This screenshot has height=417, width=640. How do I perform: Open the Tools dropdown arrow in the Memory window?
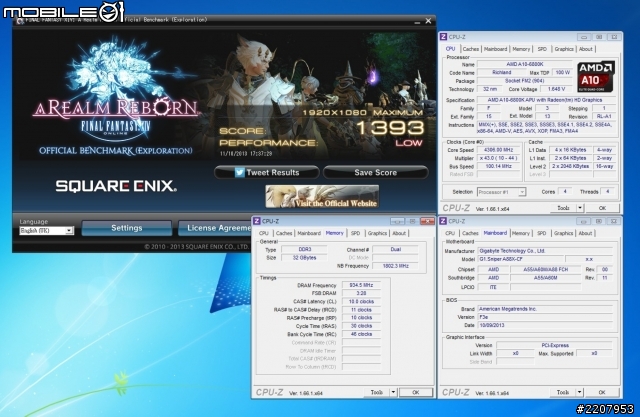coord(393,392)
